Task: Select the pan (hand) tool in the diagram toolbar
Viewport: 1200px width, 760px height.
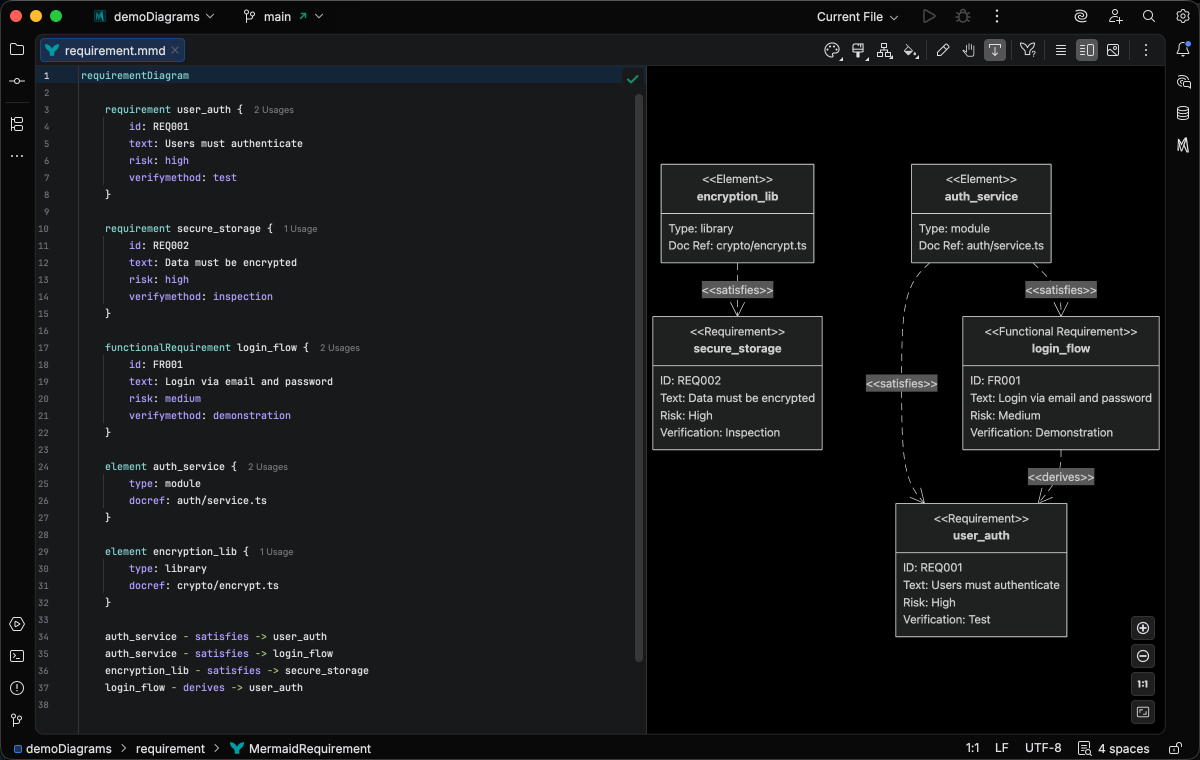Action: 968,49
